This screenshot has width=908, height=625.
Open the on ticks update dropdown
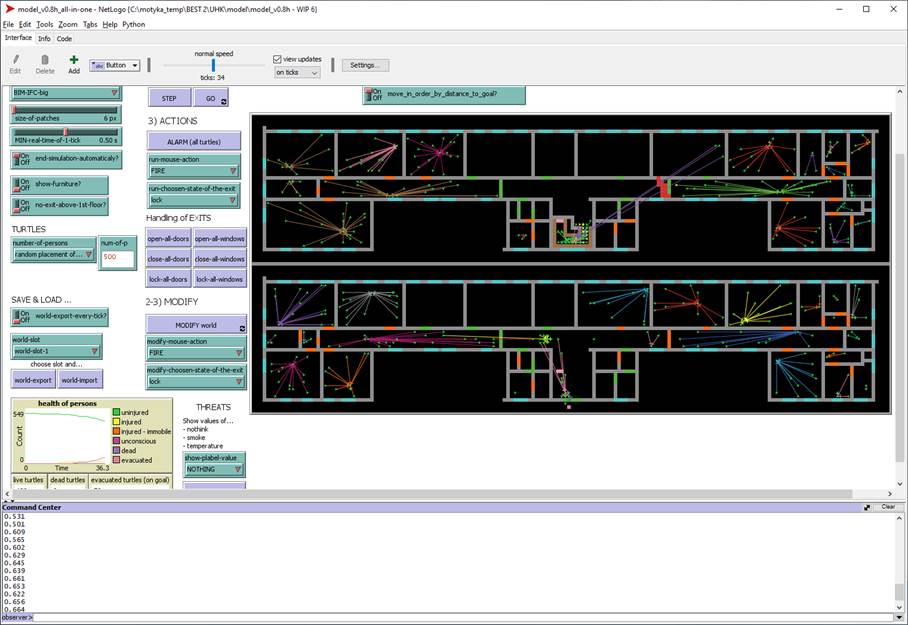pyautogui.click(x=296, y=73)
